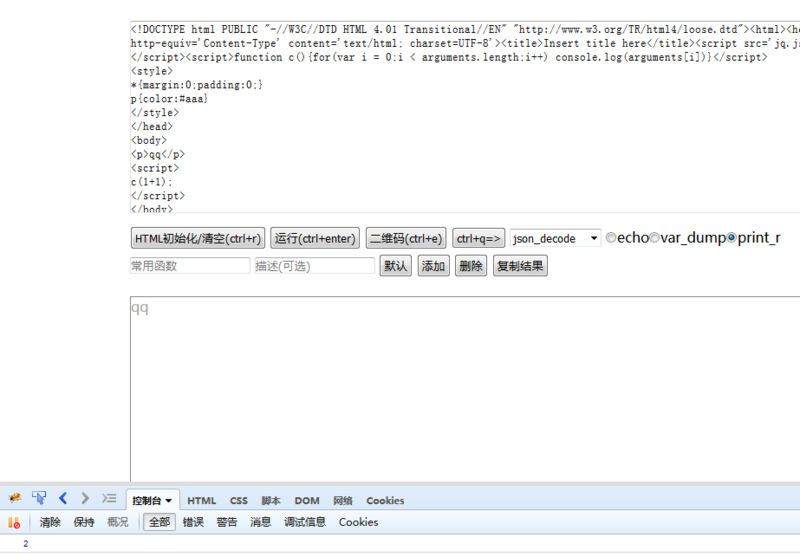
Task: Open the DOM panel tab
Action: click(x=307, y=501)
